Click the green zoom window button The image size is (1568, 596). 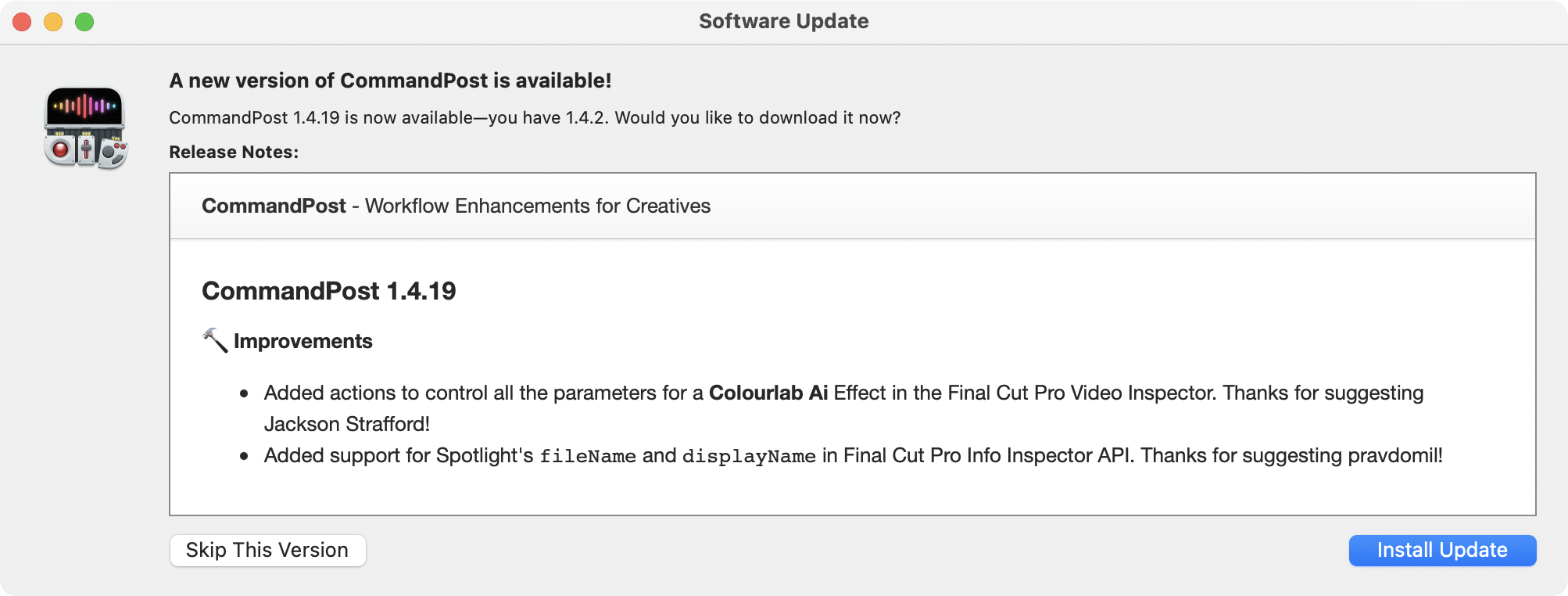click(84, 22)
